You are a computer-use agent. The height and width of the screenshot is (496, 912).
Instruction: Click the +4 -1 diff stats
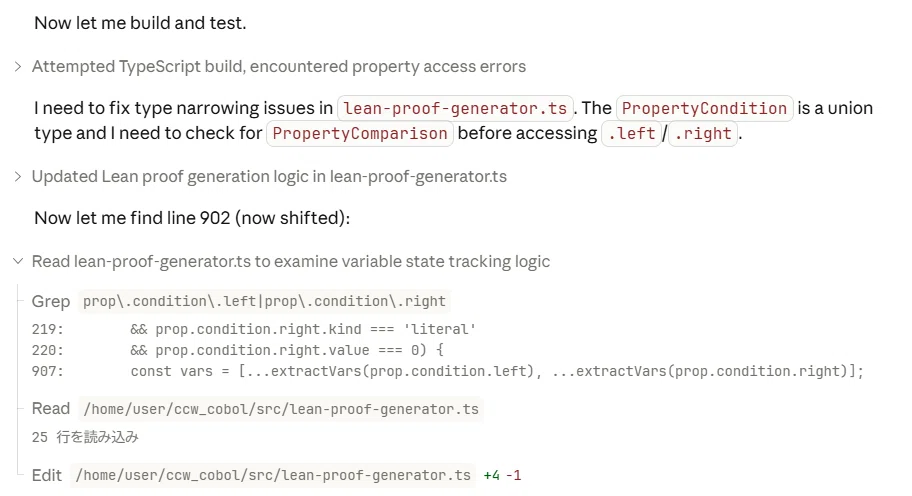click(503, 476)
